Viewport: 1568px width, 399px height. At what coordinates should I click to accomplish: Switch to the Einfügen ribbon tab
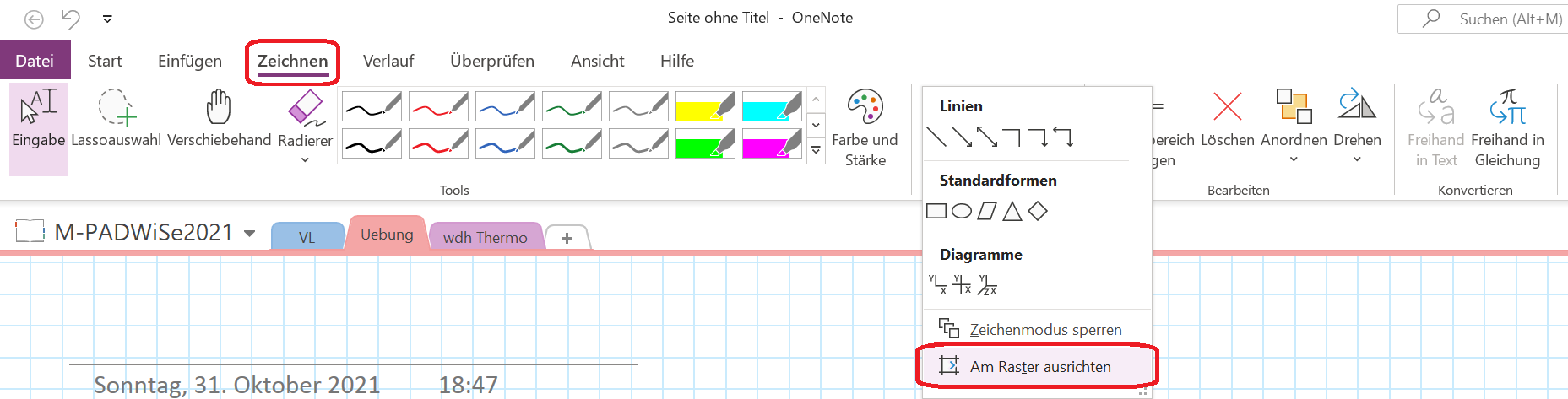tap(190, 61)
